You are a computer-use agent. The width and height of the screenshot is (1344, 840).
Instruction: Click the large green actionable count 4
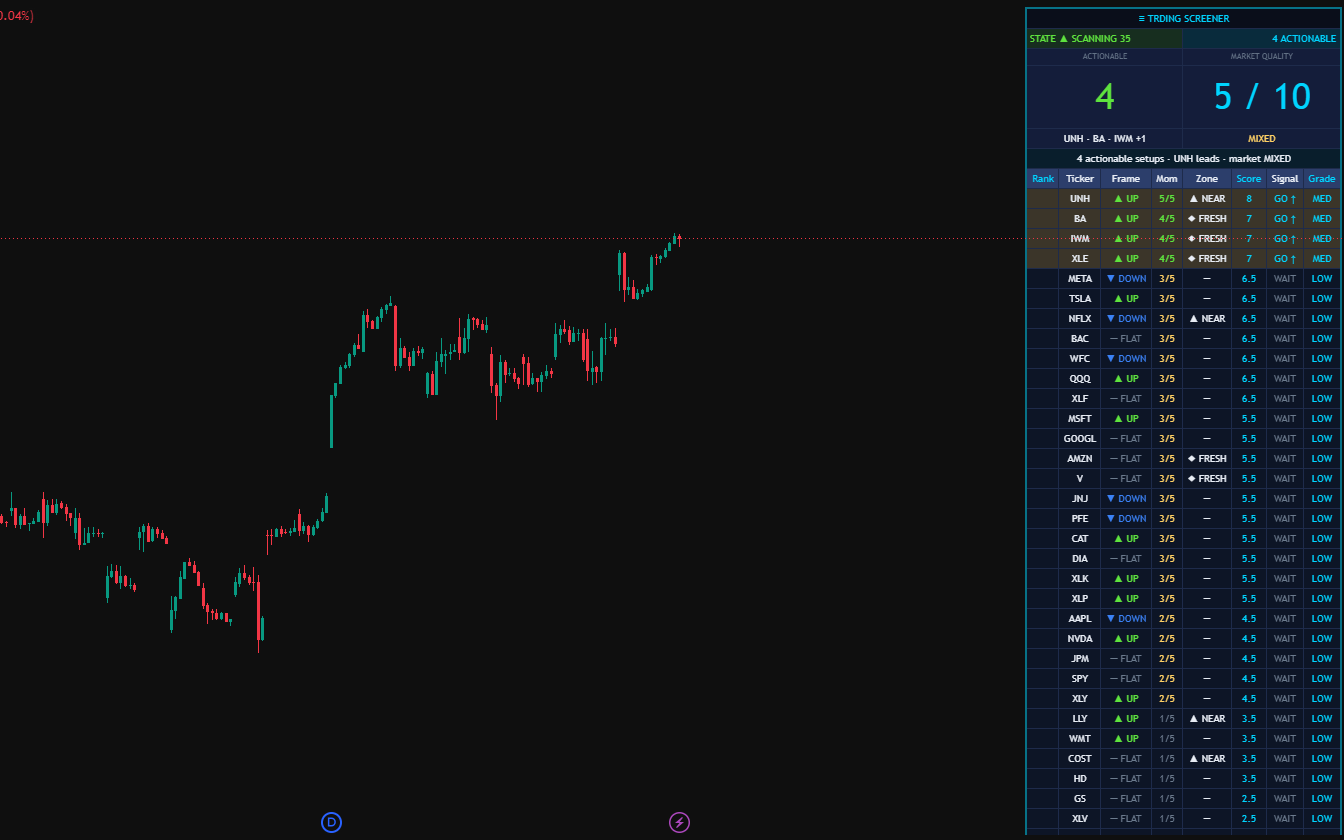point(1104,96)
